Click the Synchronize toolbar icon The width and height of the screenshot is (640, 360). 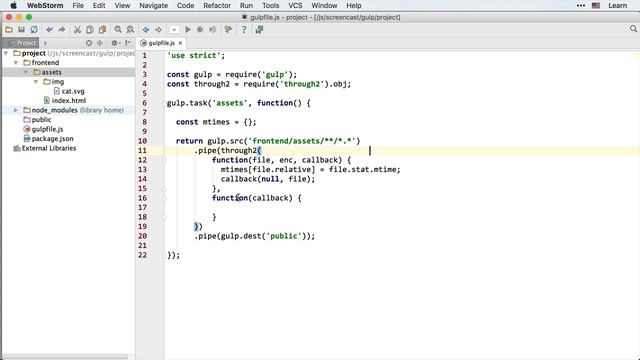[x=34, y=30]
